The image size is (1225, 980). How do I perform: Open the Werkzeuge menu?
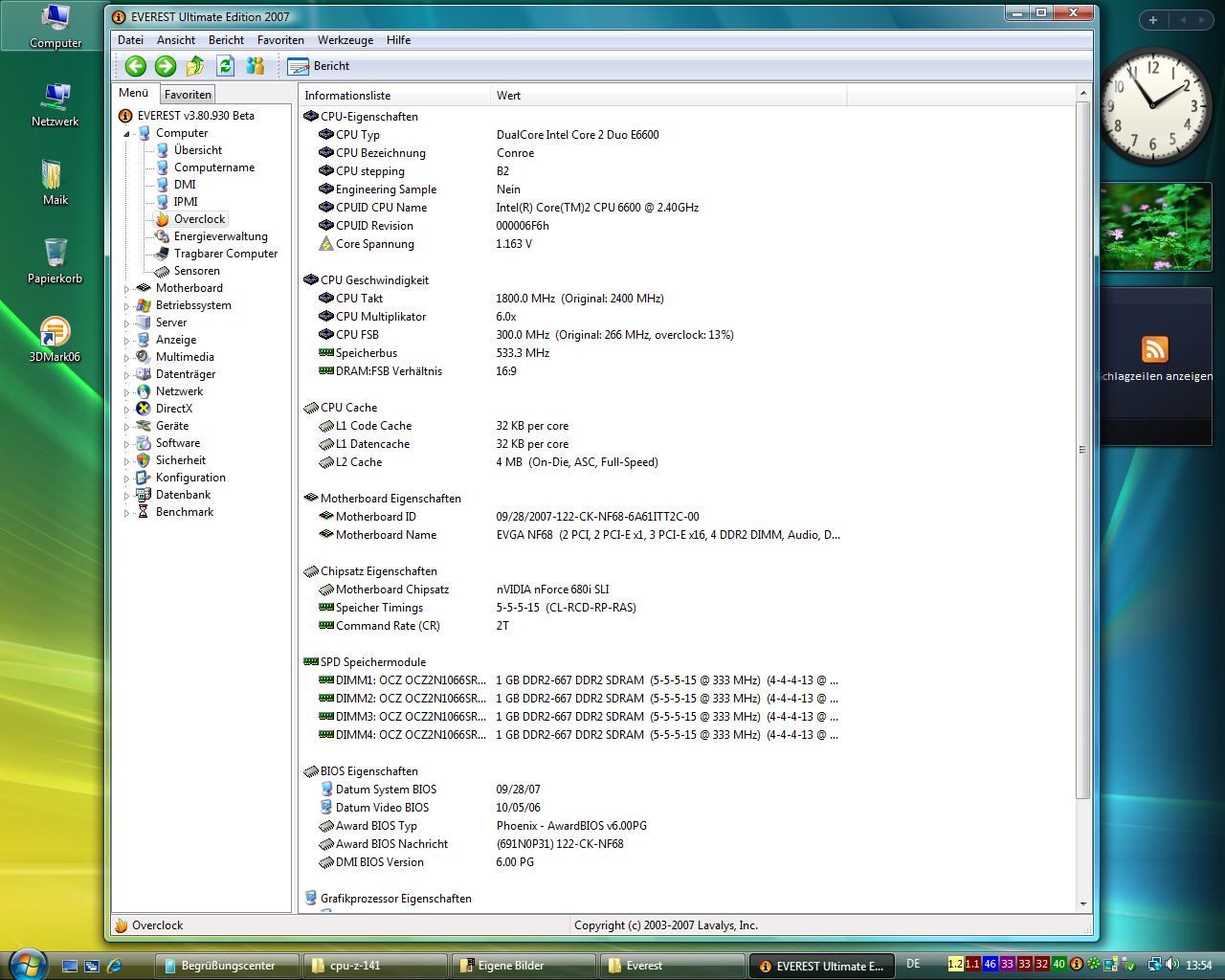pos(345,40)
